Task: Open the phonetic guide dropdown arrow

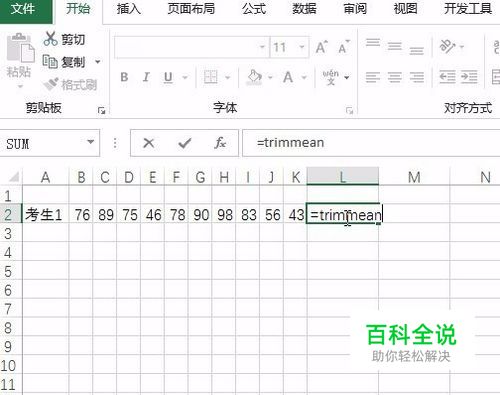Action: tap(347, 78)
